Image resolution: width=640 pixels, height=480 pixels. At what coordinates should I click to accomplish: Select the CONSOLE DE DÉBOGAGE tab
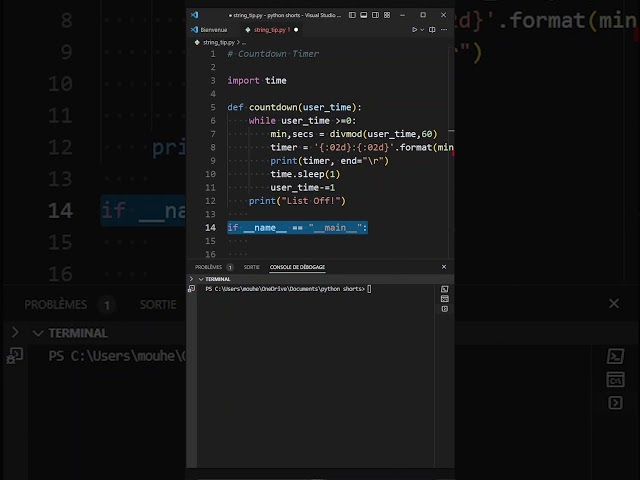click(297, 267)
